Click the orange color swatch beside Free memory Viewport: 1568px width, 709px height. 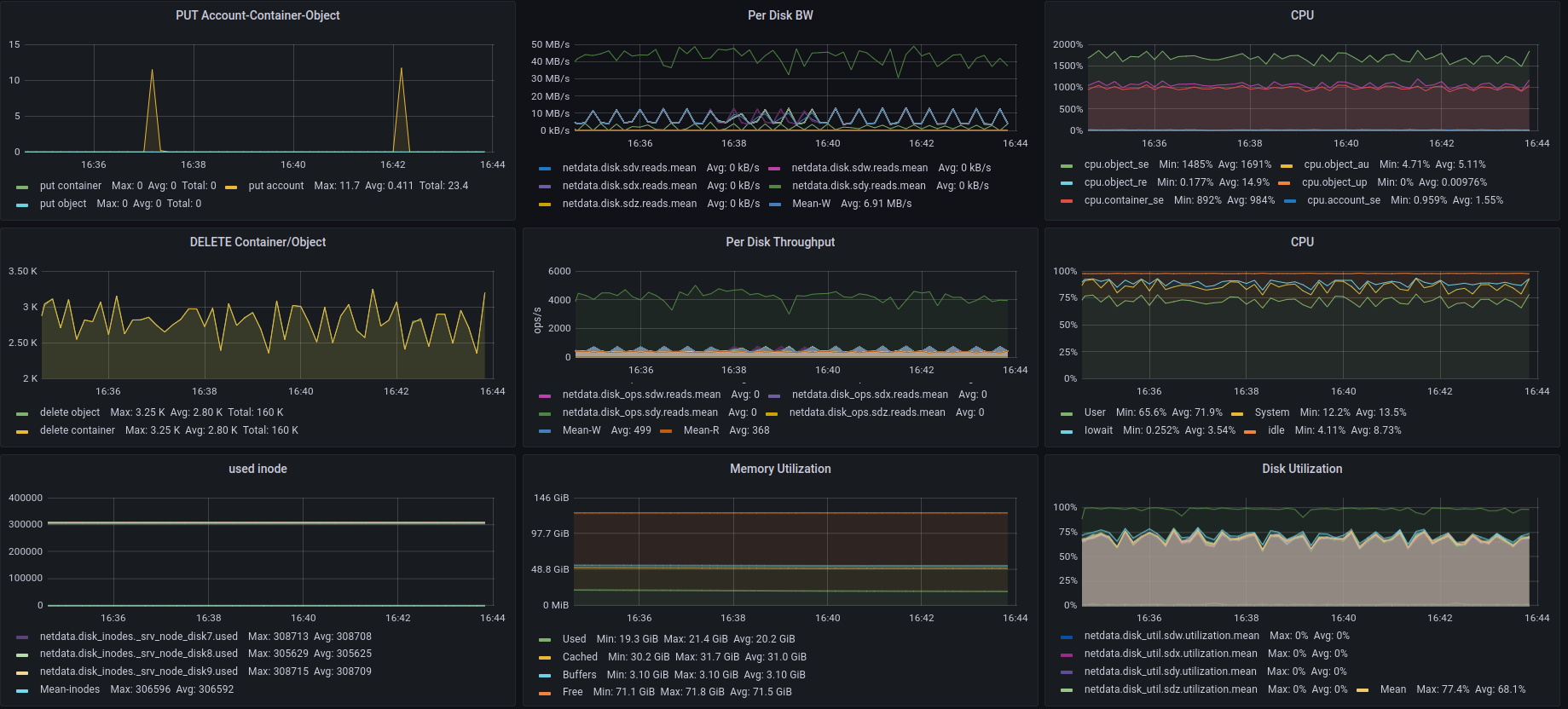(x=545, y=693)
